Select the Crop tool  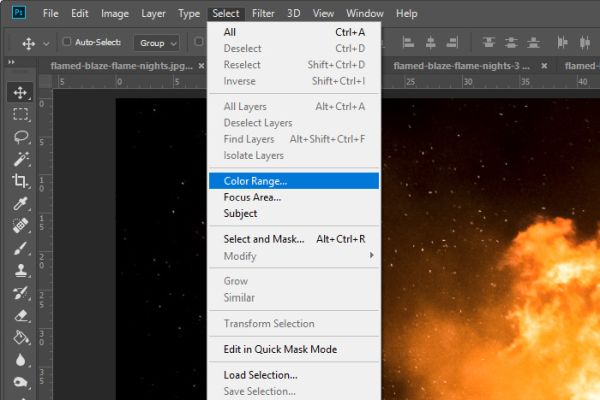point(20,181)
